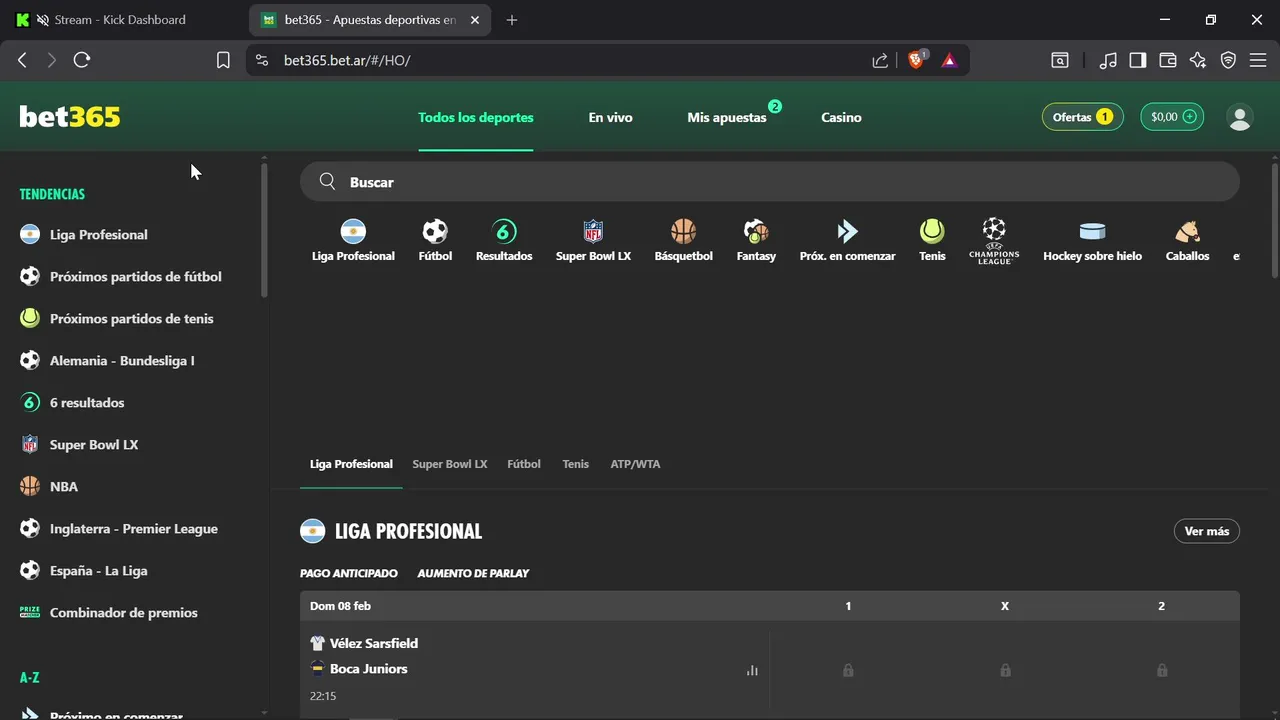Open Combinador de premios

coord(124,613)
